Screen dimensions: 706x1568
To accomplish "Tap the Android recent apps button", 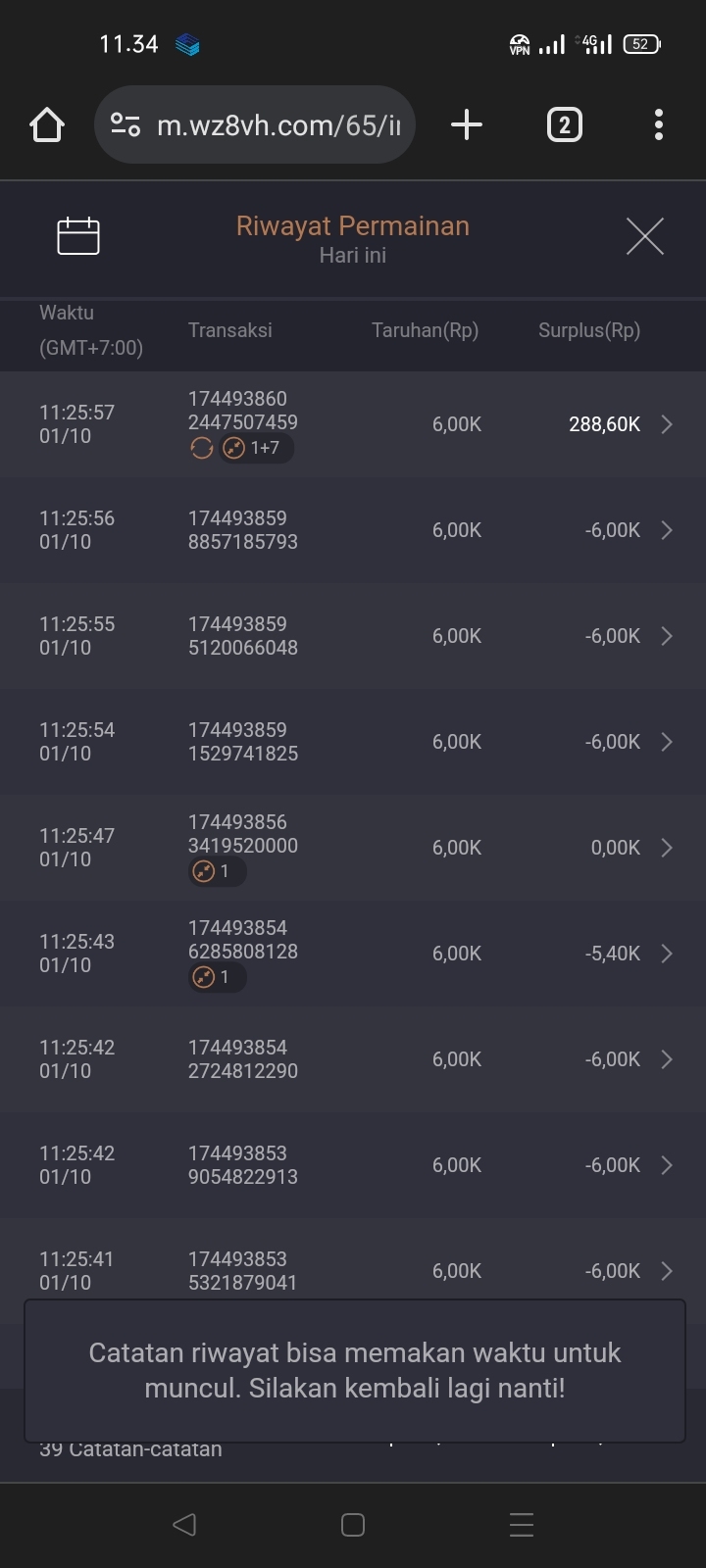I will click(522, 1525).
